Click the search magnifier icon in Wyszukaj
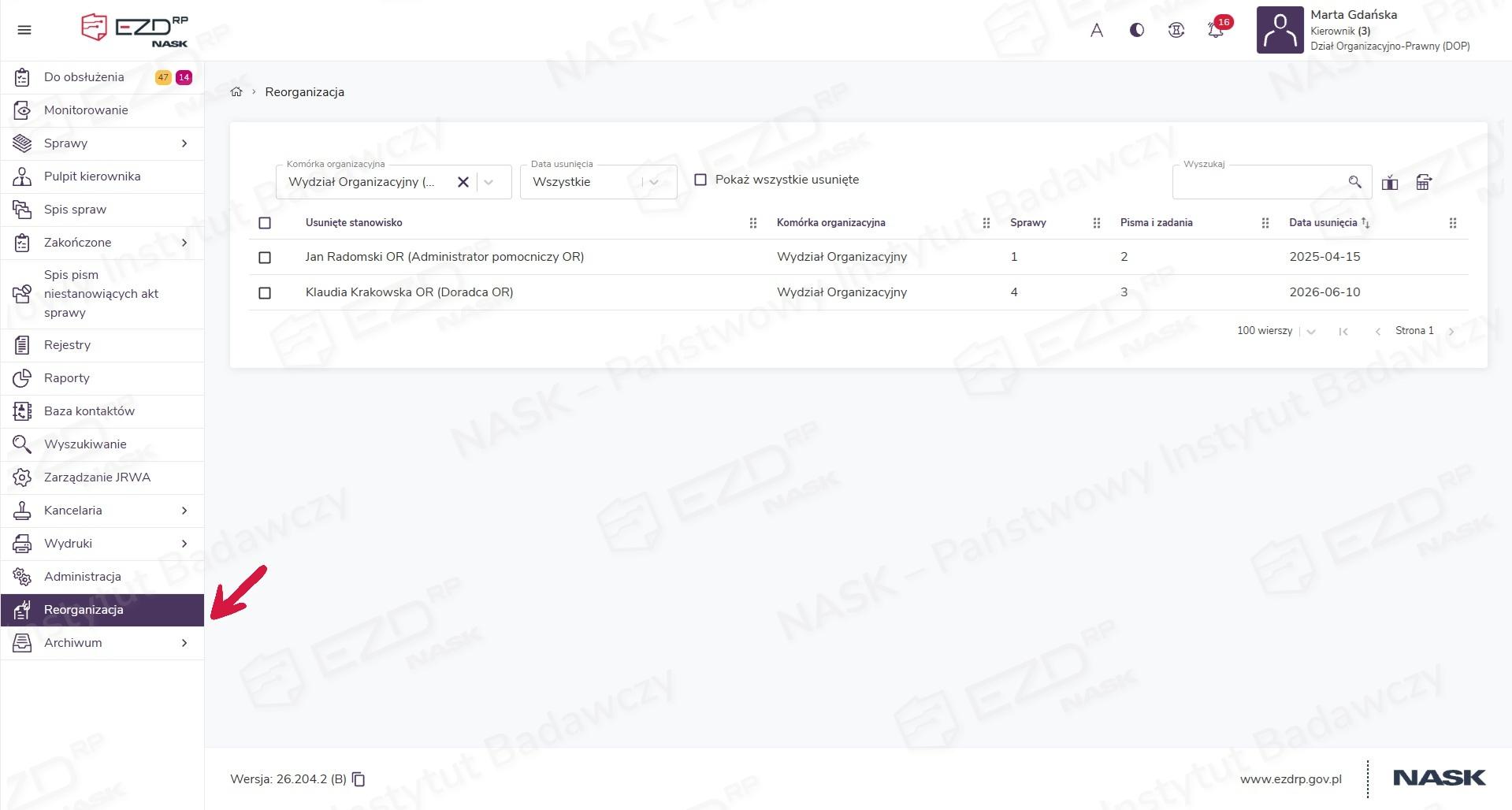The height and width of the screenshot is (810, 1512). (1354, 182)
